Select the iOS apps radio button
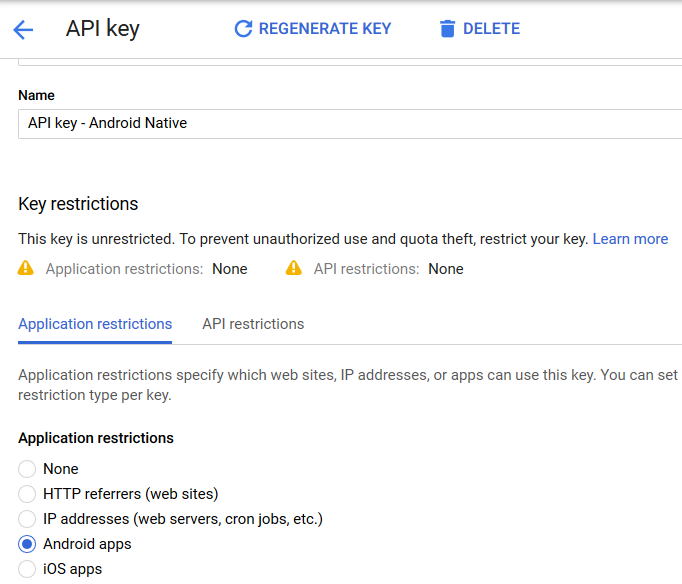682x584 pixels. [x=27, y=569]
